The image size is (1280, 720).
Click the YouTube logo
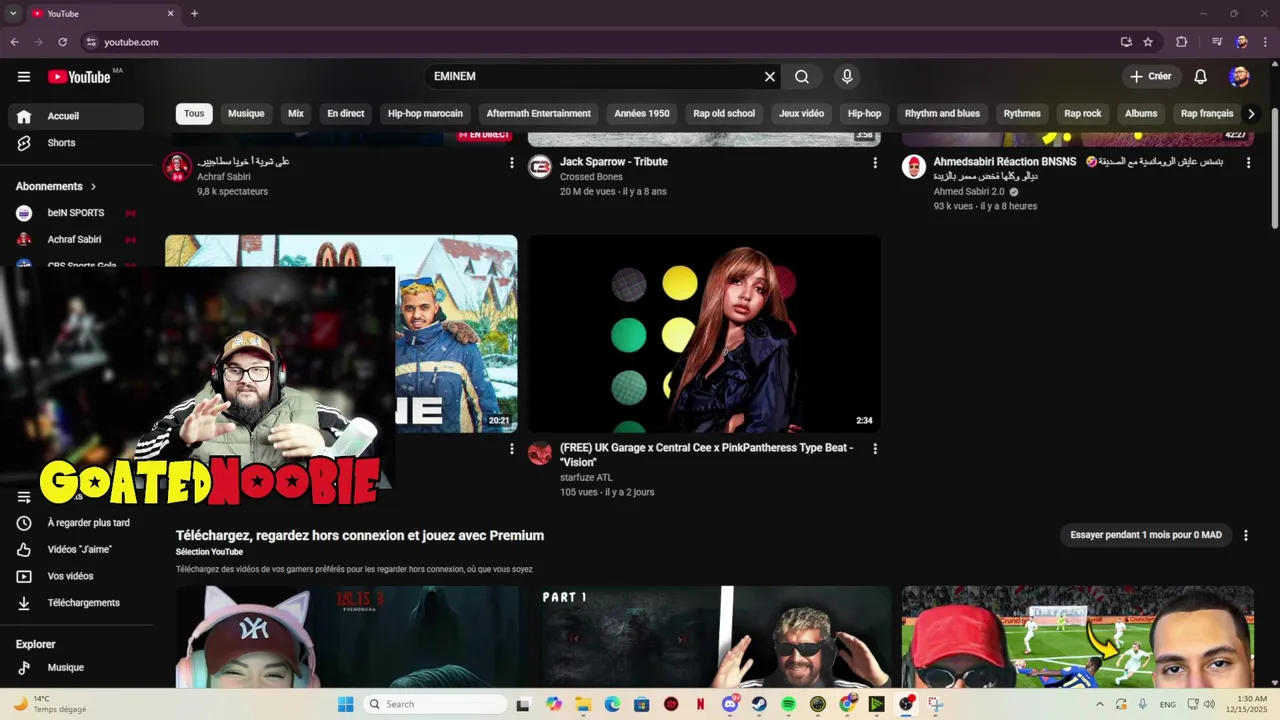(79, 77)
